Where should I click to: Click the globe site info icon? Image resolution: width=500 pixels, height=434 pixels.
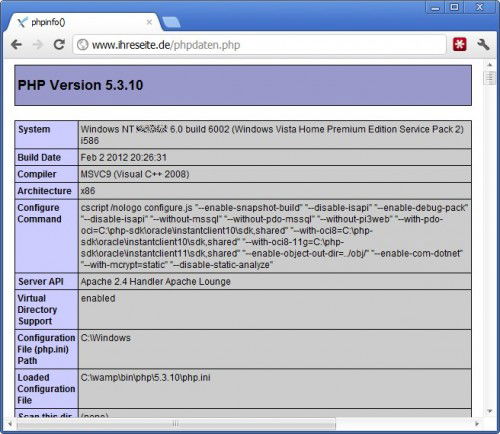[x=82, y=45]
